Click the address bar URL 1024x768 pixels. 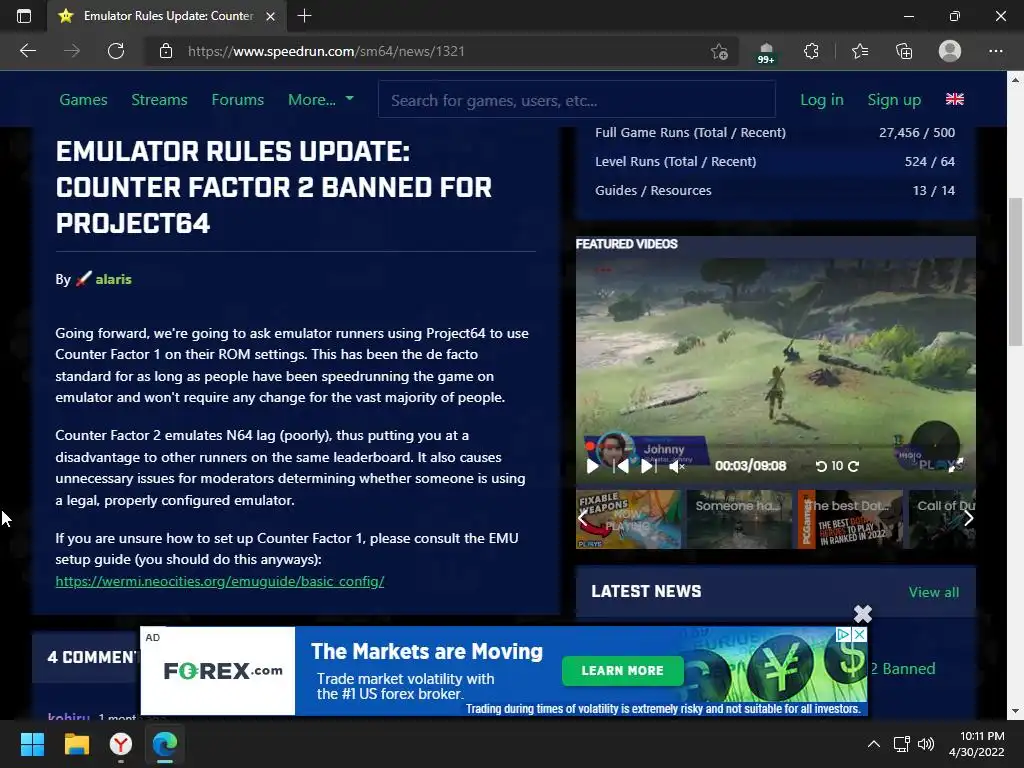327,51
